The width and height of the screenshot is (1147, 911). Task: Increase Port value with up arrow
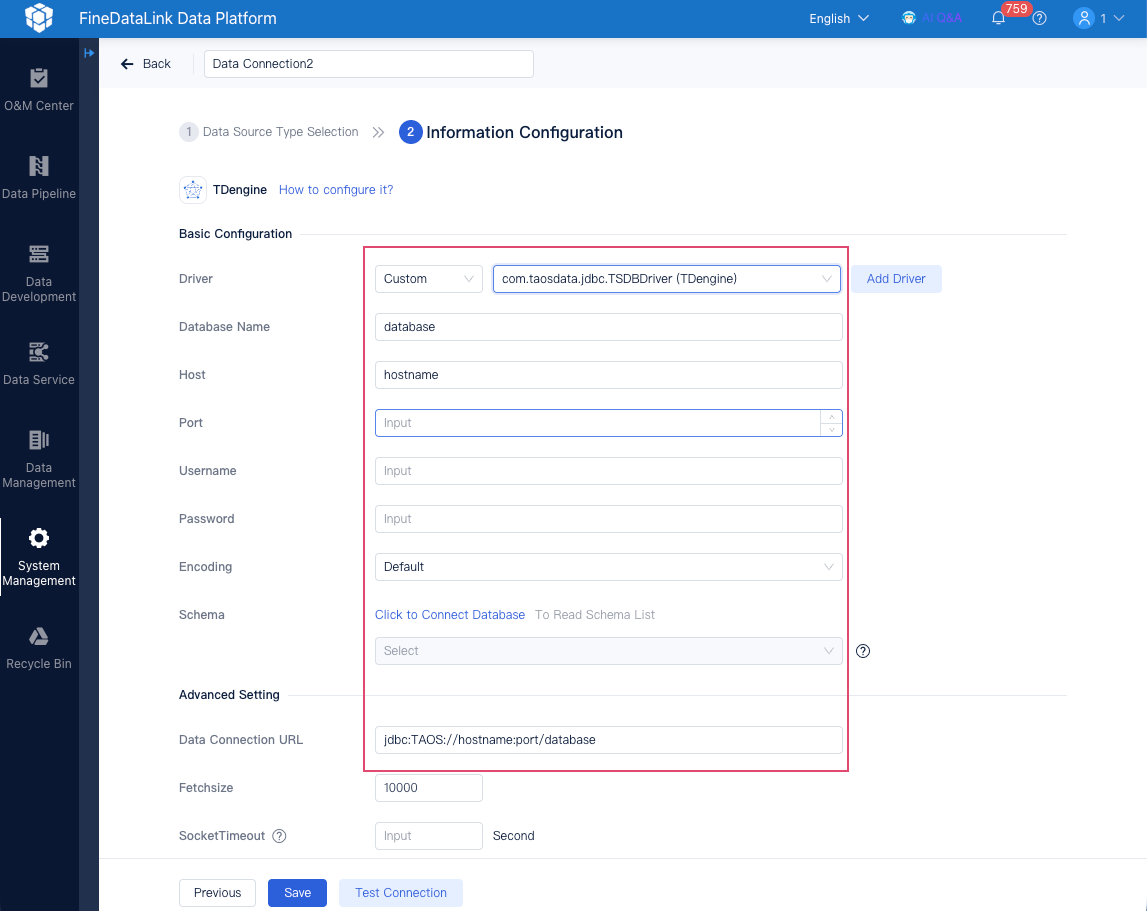(831, 416)
